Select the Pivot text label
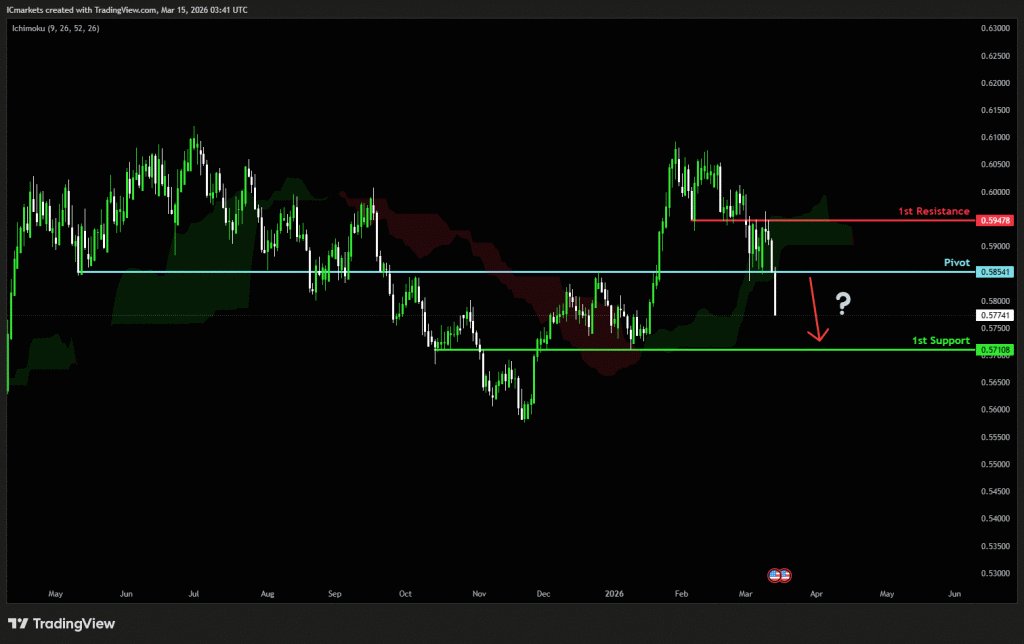This screenshot has width=1024, height=644. point(957,262)
